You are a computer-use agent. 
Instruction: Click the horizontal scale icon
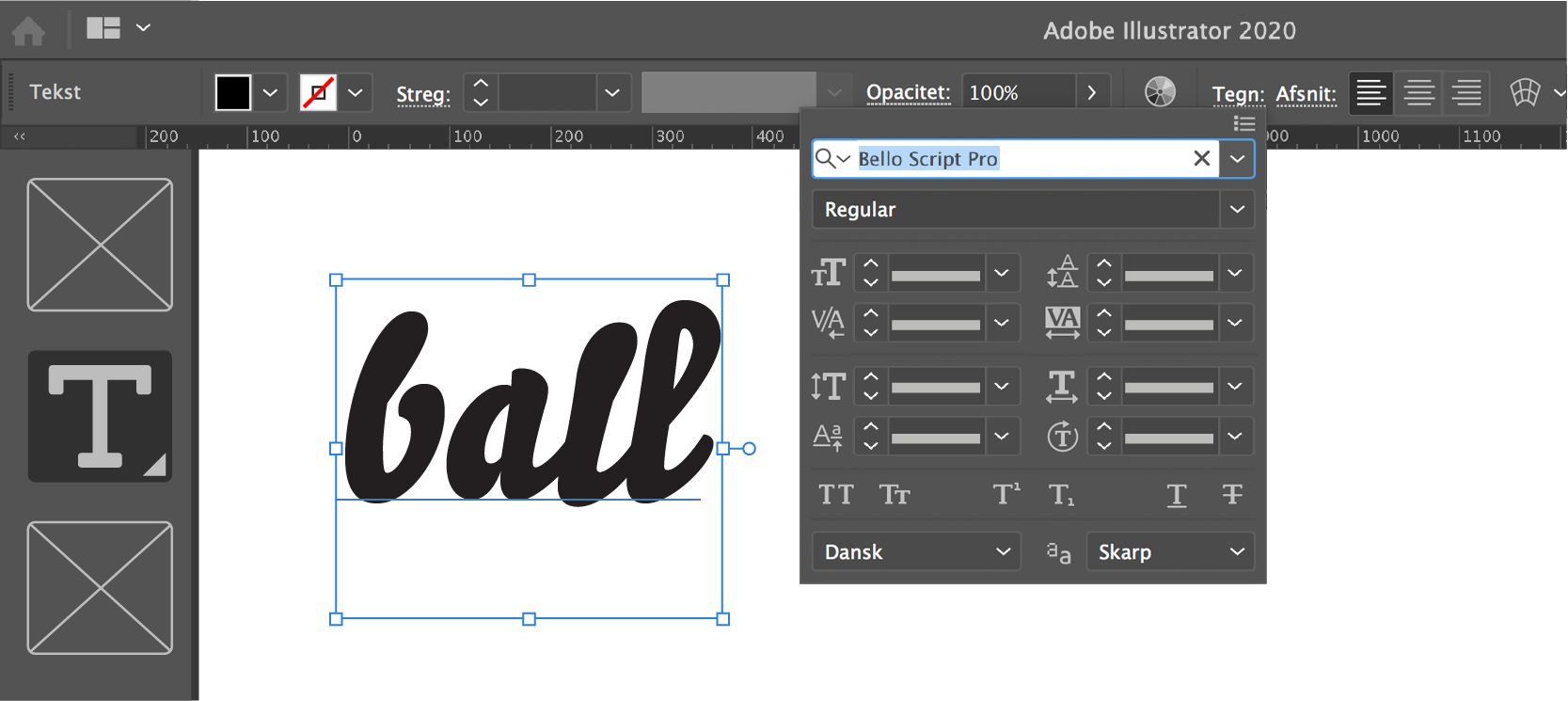tap(1063, 386)
